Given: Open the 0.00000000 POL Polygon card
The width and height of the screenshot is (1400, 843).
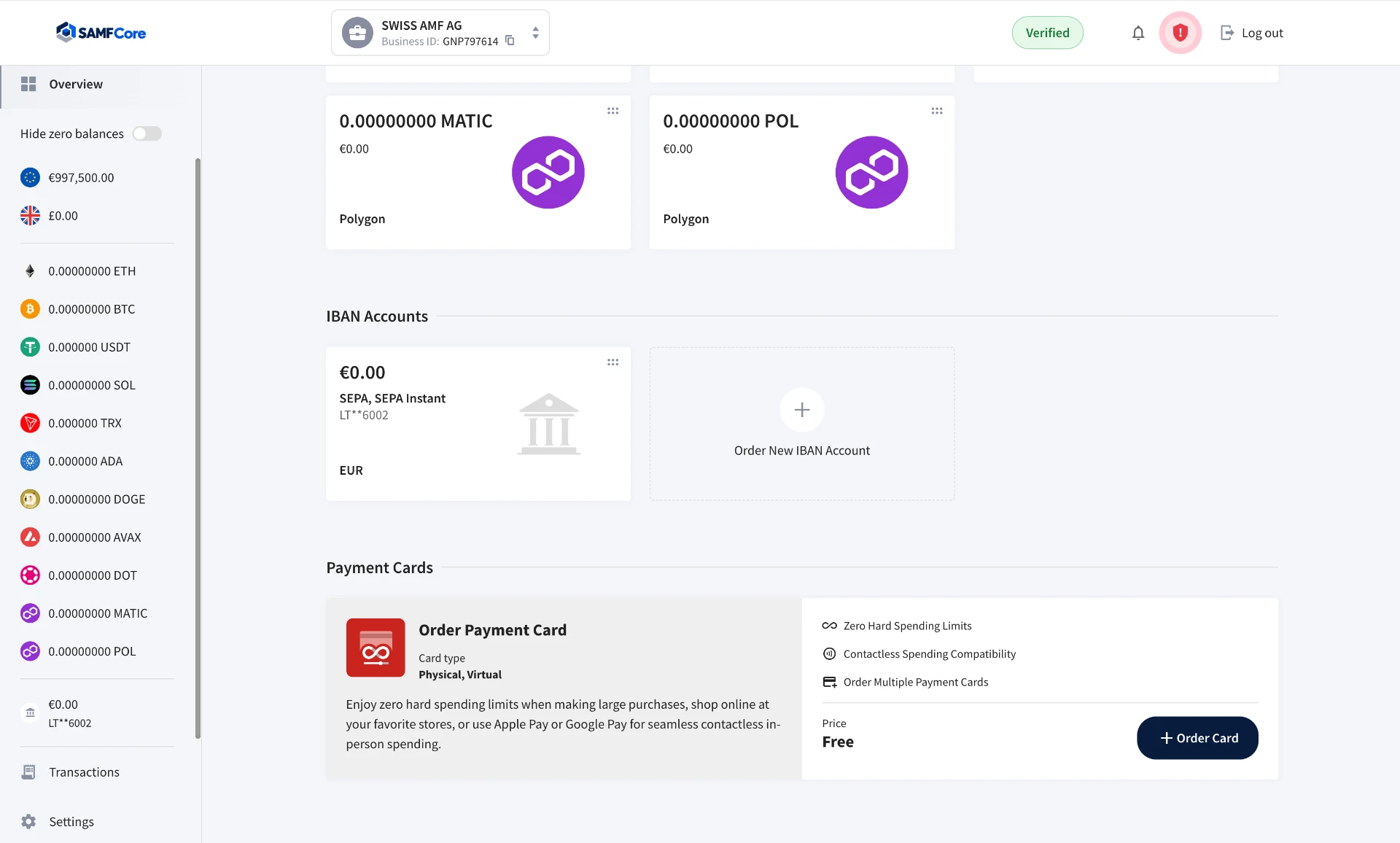Looking at the screenshot, I should tap(801, 172).
